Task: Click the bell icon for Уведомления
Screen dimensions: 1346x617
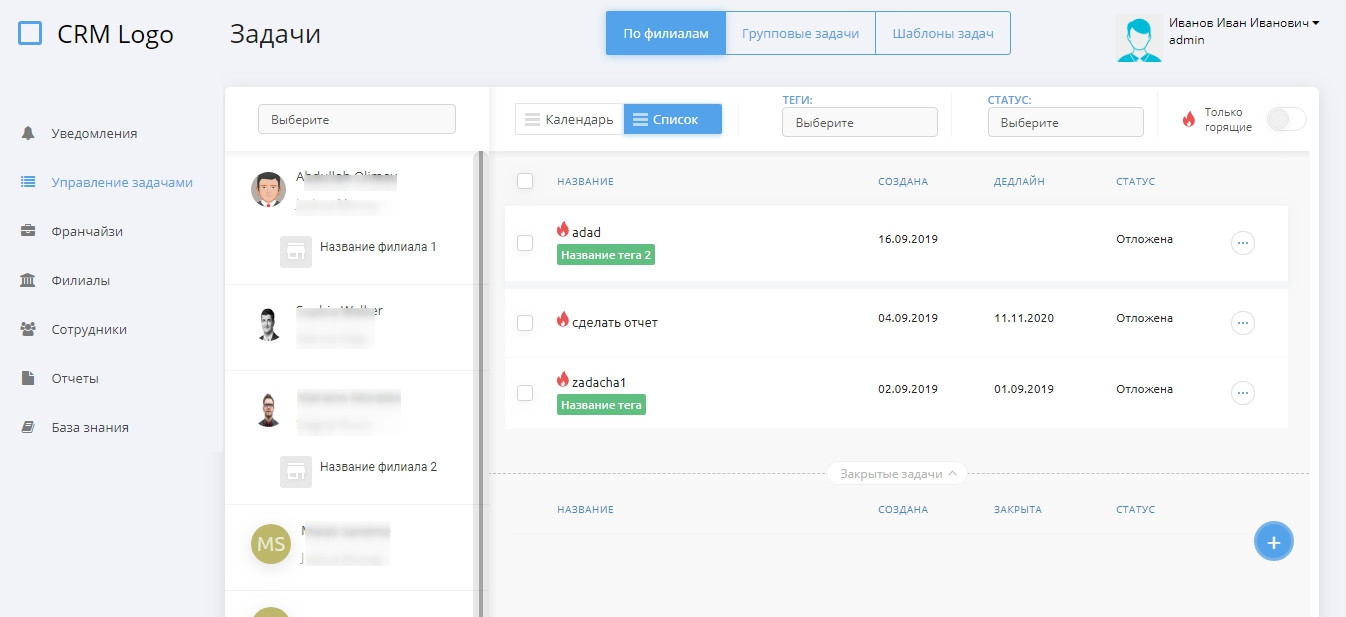Action: point(28,133)
